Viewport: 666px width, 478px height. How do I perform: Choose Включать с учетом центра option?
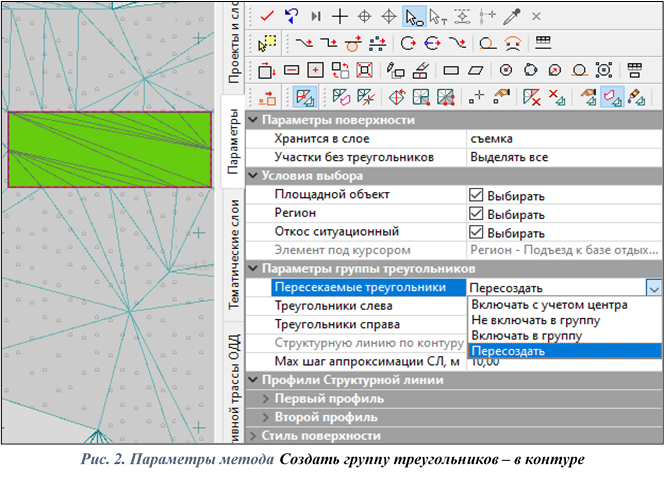(x=564, y=305)
